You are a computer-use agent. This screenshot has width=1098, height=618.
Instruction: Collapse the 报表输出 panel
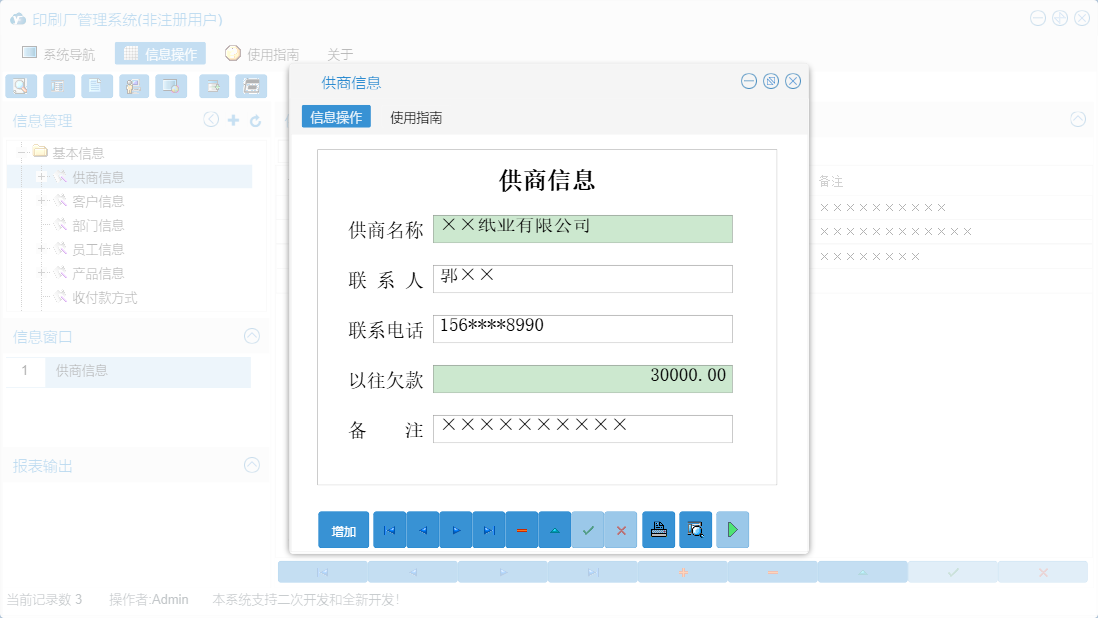click(251, 465)
